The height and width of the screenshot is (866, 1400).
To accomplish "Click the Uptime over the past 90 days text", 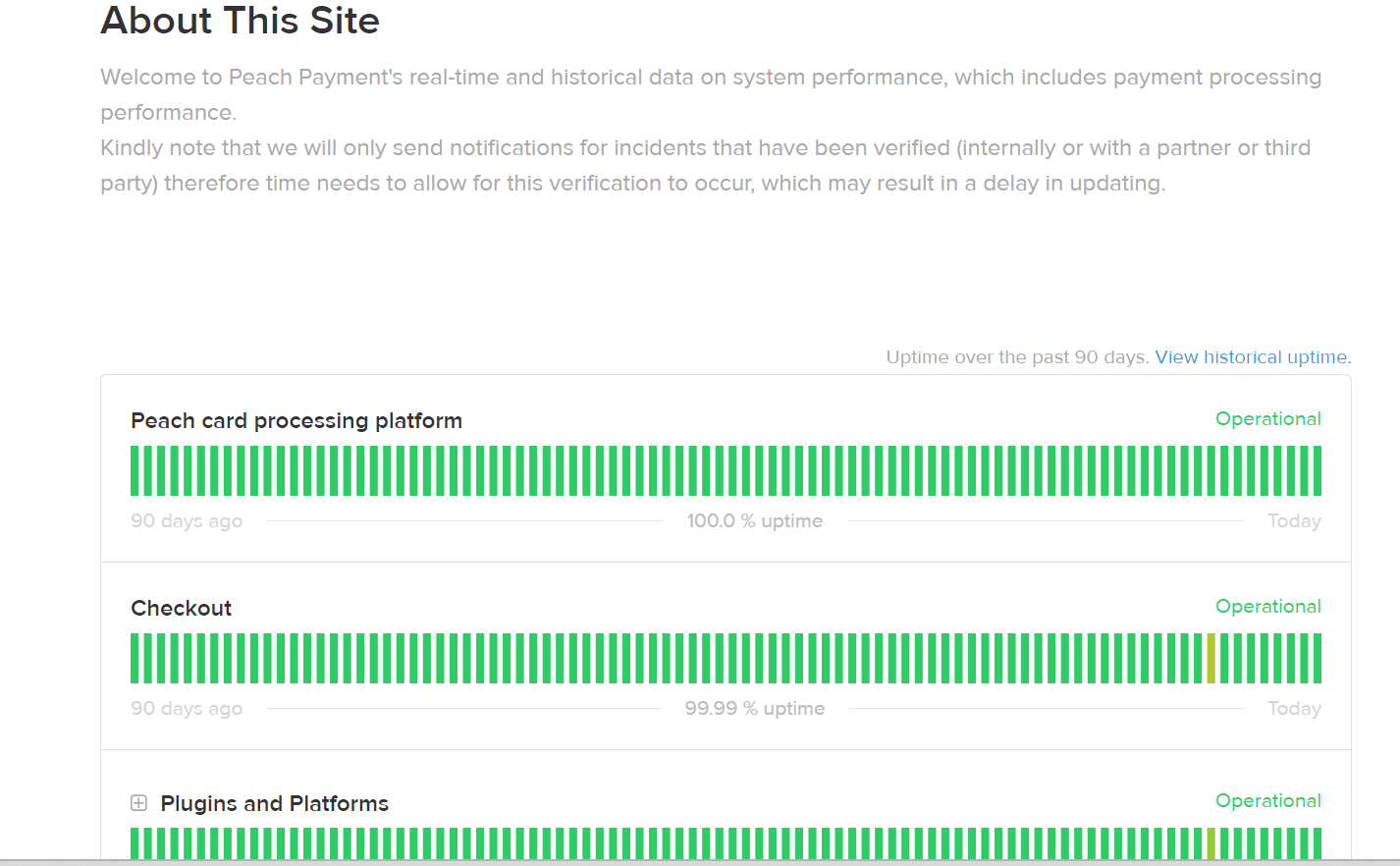I will pyautogui.click(x=1017, y=357).
